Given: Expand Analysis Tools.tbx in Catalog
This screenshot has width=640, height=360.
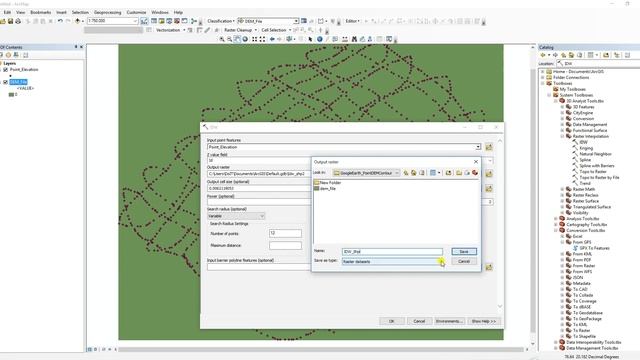Looking at the screenshot, I should click(556, 219).
